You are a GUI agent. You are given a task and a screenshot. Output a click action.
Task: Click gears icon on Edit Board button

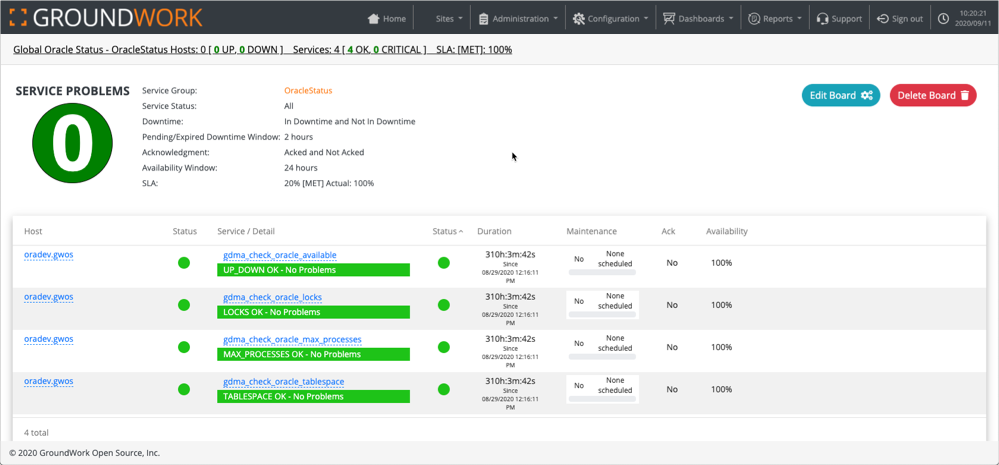(x=866, y=96)
